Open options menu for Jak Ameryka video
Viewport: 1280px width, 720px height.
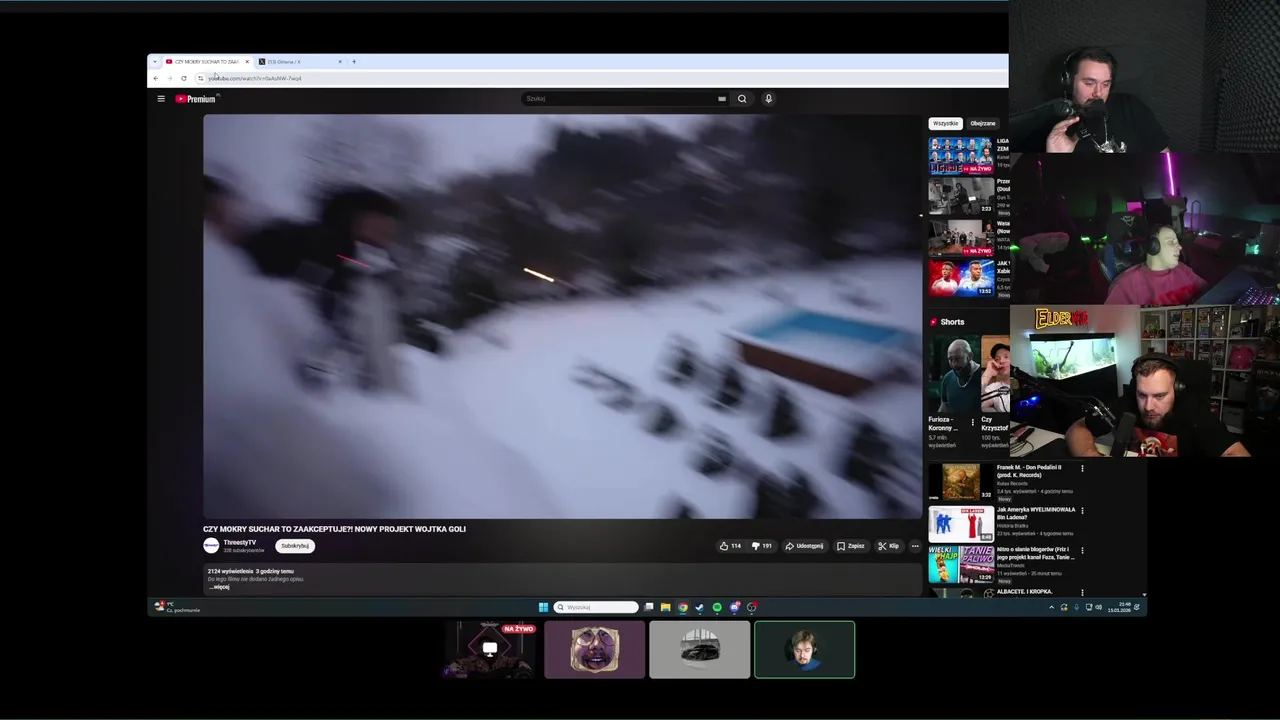pyautogui.click(x=1082, y=510)
